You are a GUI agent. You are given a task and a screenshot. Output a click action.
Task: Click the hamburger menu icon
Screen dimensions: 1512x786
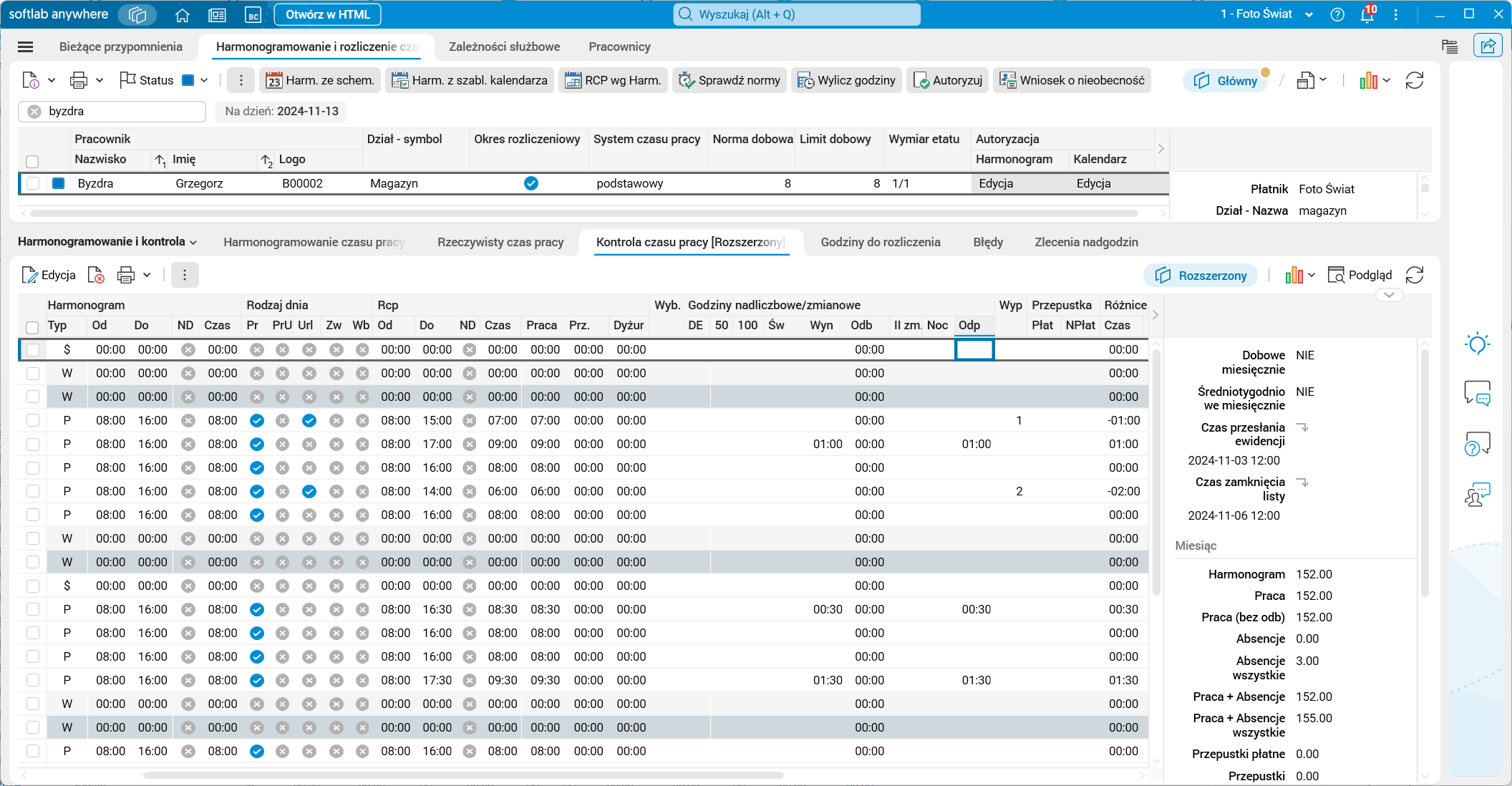pos(25,47)
